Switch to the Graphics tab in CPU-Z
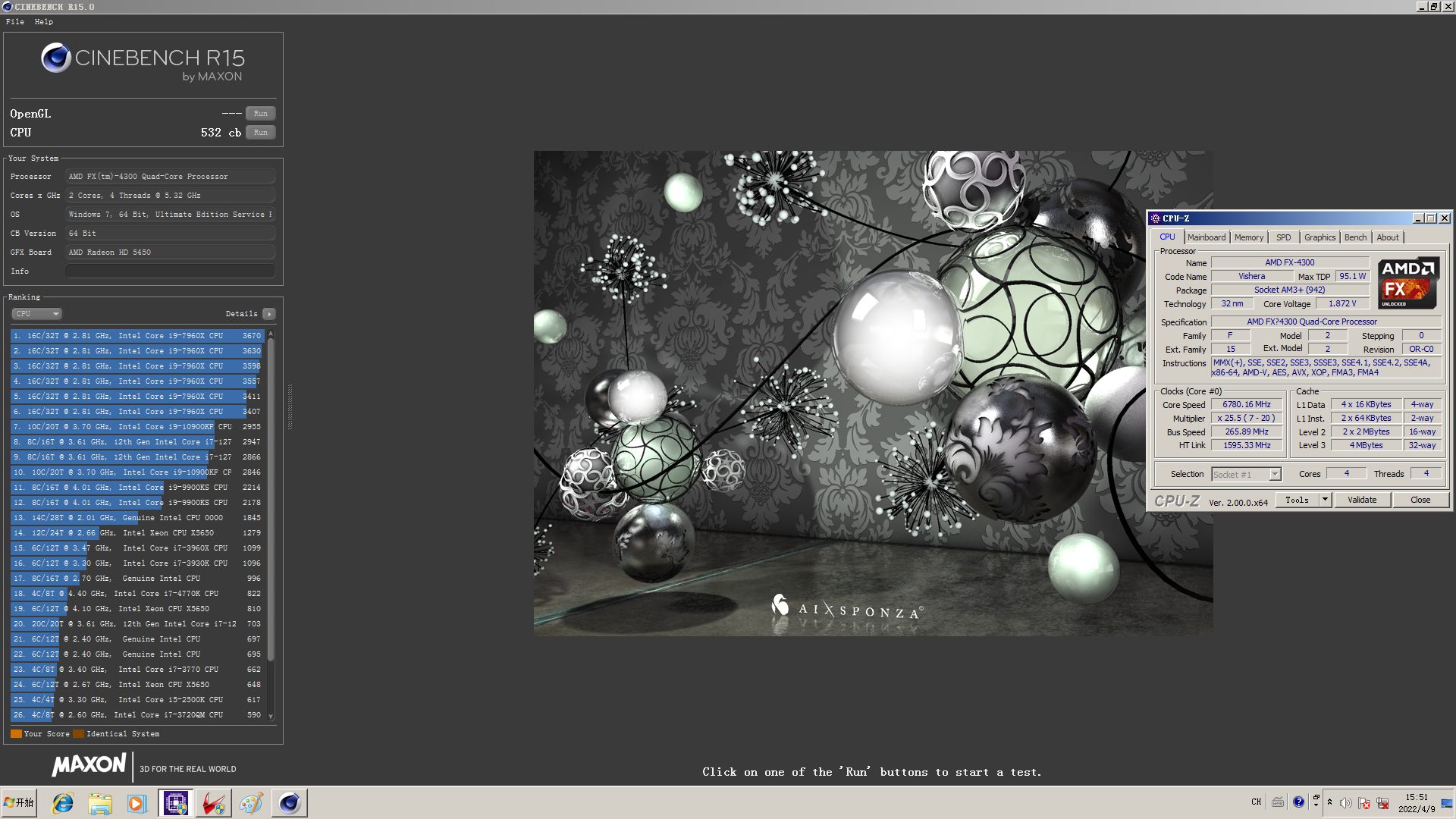The width and height of the screenshot is (1456, 819). click(x=1320, y=237)
